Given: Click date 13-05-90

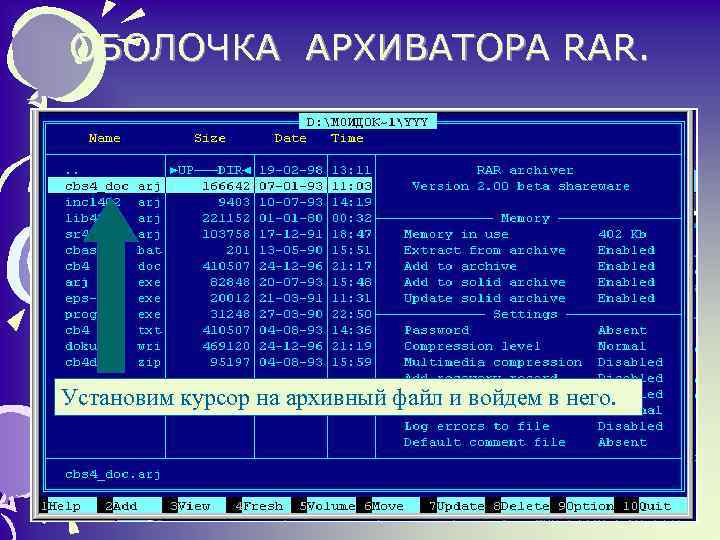Looking at the screenshot, I should click(291, 250).
